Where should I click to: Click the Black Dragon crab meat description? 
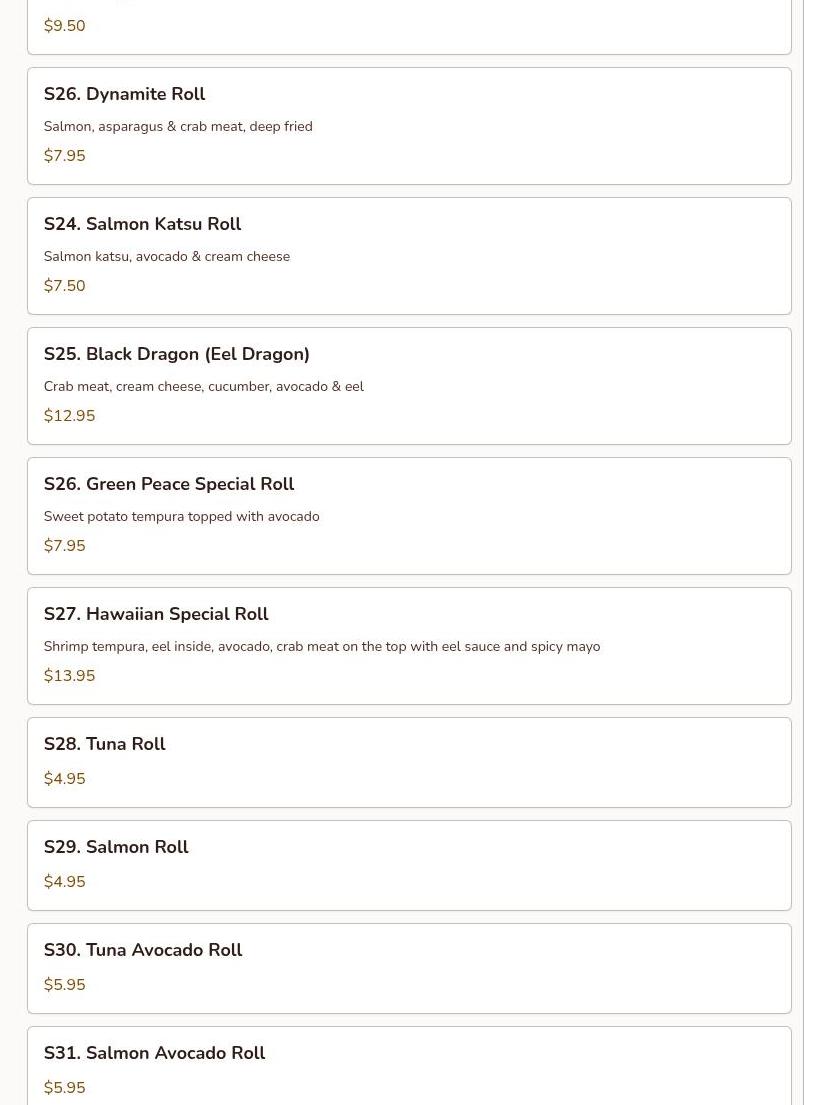point(203,387)
